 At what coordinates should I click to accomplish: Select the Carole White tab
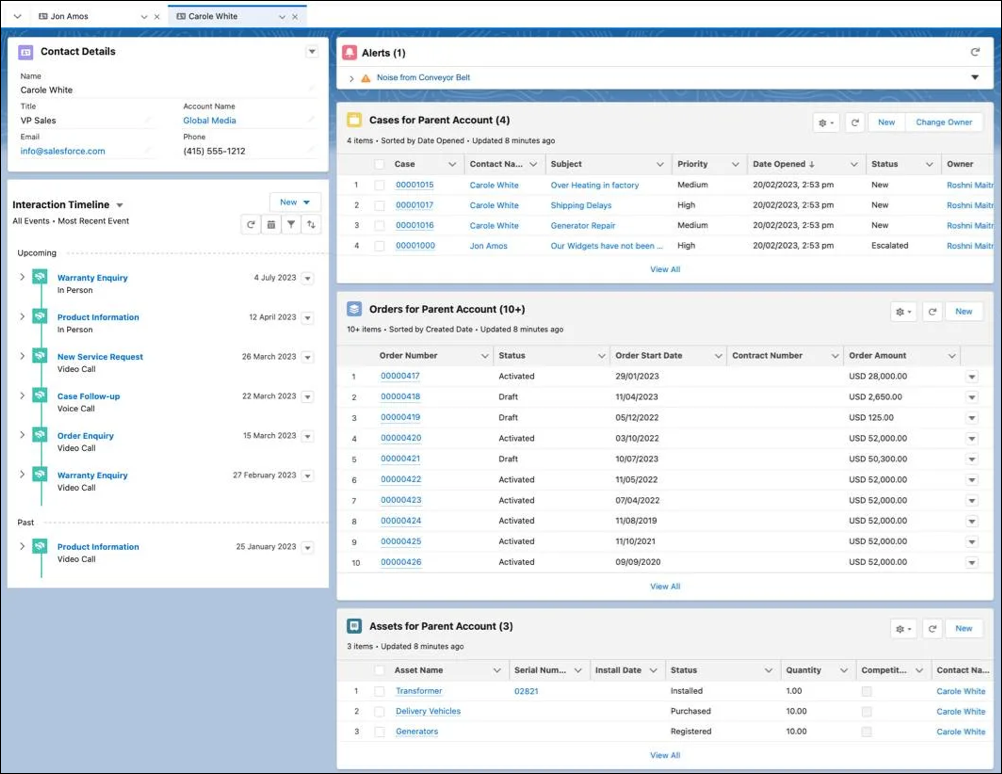pyautogui.click(x=213, y=17)
